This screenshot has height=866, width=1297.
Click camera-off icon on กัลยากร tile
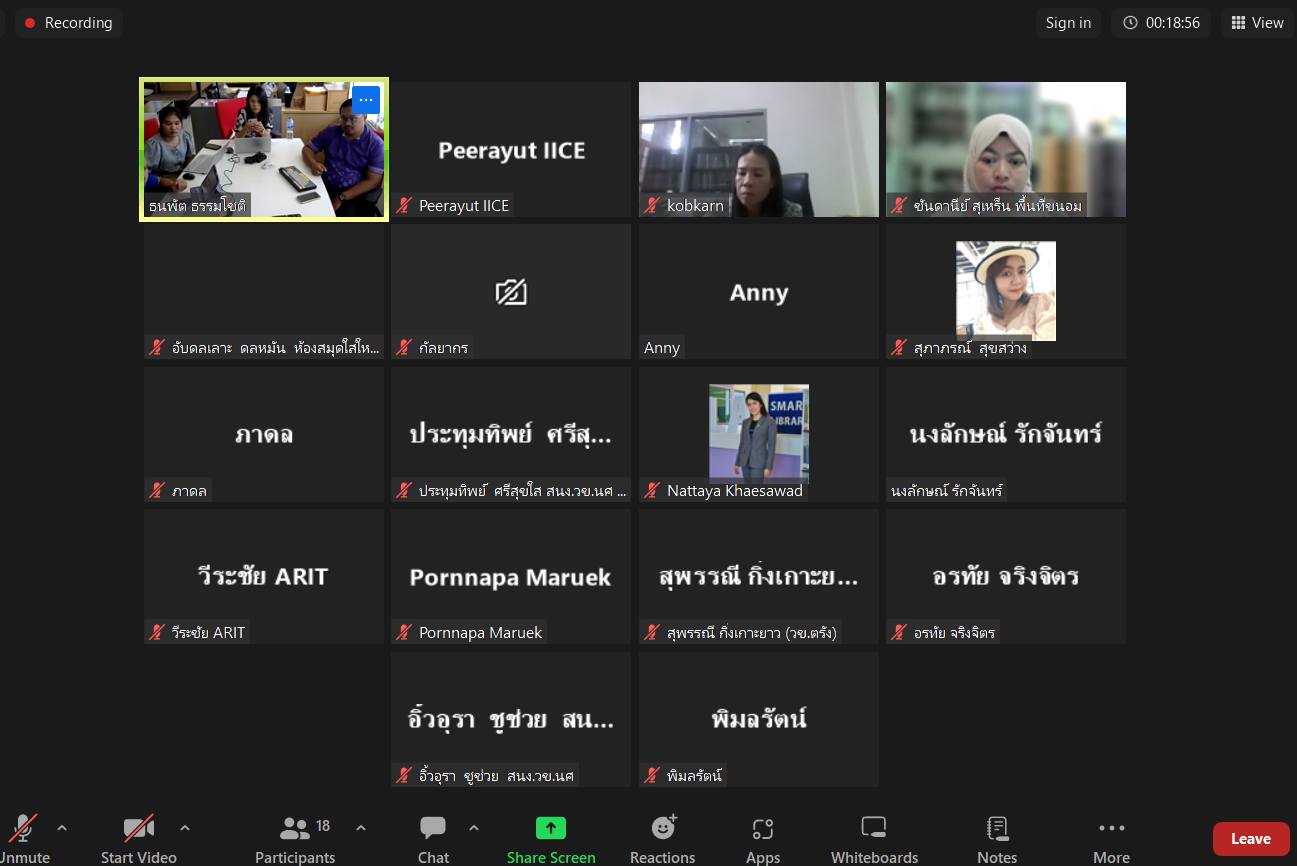511,292
